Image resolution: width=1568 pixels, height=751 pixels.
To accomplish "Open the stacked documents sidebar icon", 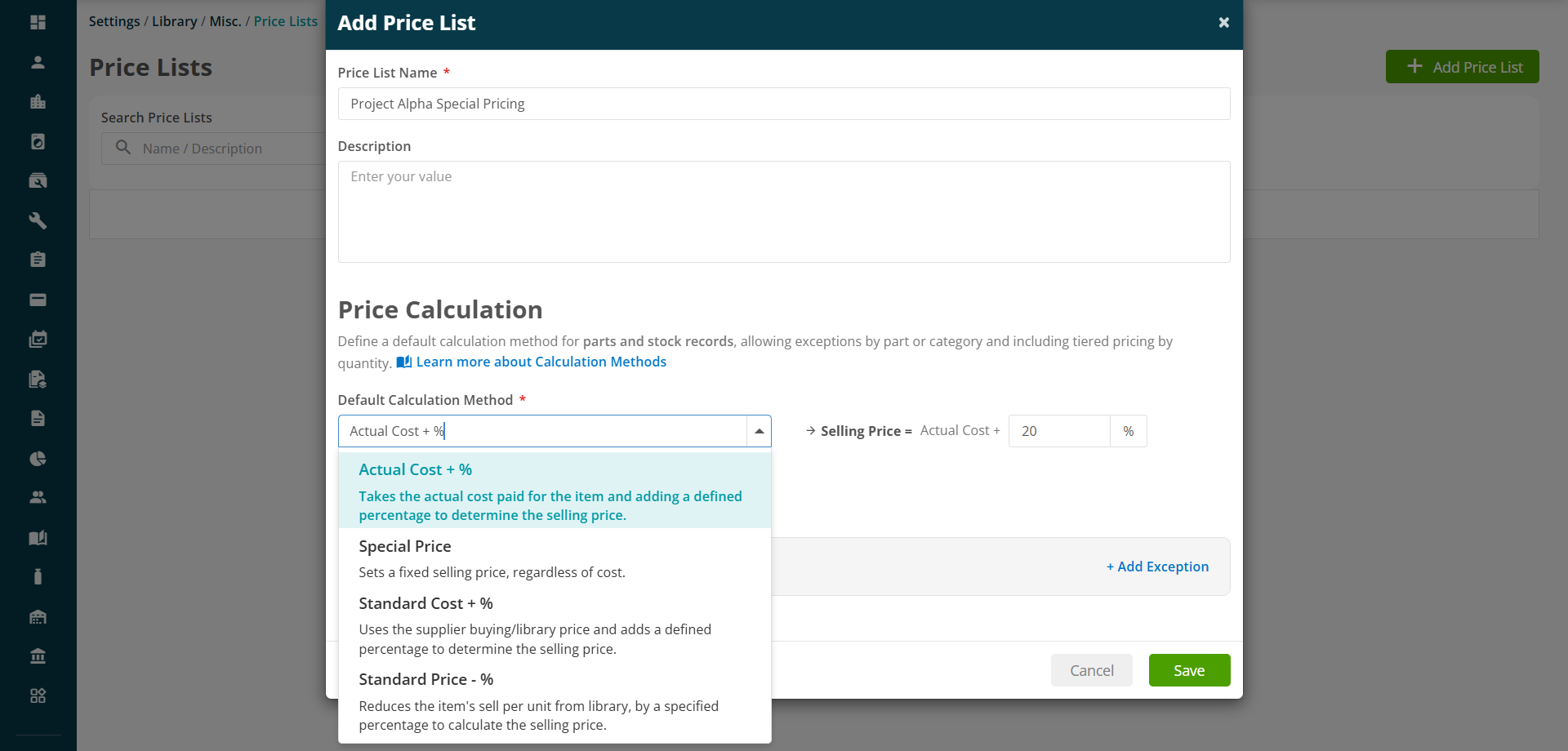I will (38, 379).
